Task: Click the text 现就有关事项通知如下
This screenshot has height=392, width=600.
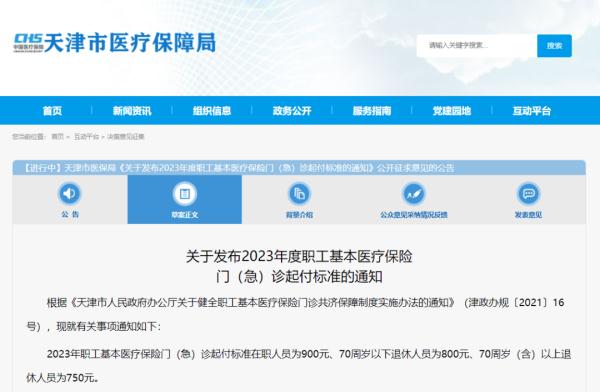Action: (106, 327)
